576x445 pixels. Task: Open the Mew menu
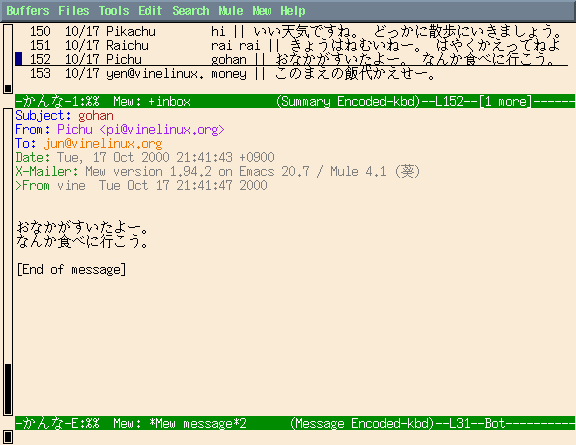262,11
